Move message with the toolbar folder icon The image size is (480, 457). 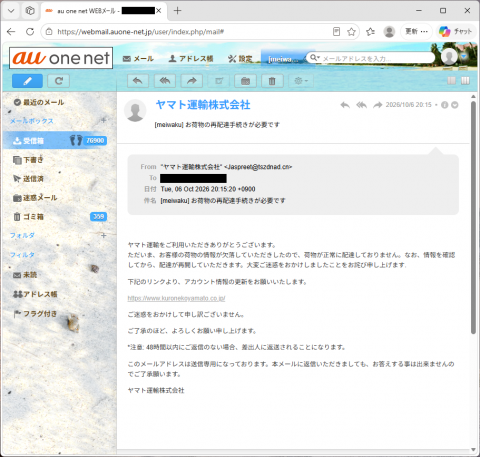click(x=245, y=81)
